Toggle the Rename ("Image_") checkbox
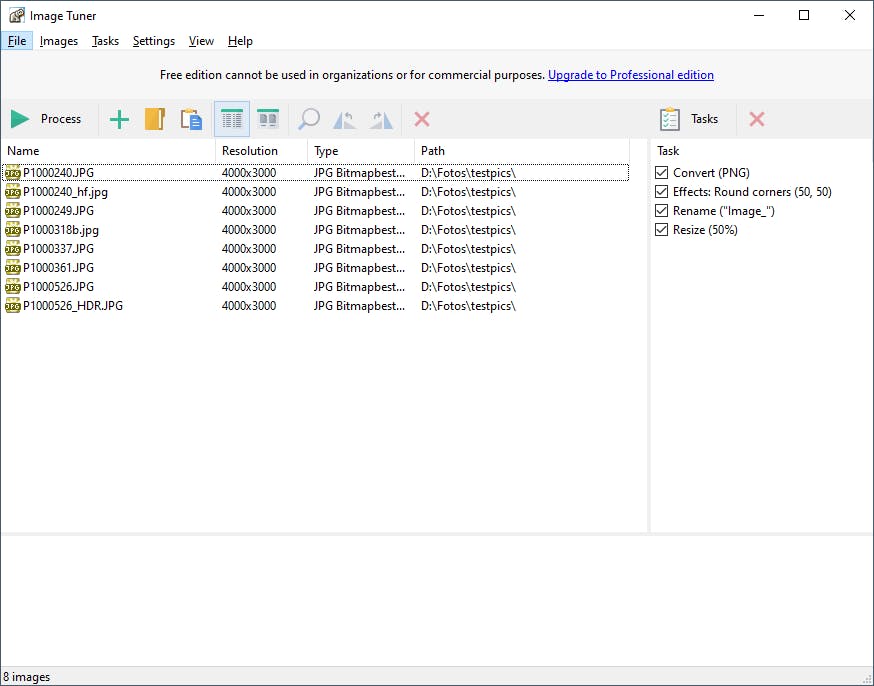 click(661, 211)
